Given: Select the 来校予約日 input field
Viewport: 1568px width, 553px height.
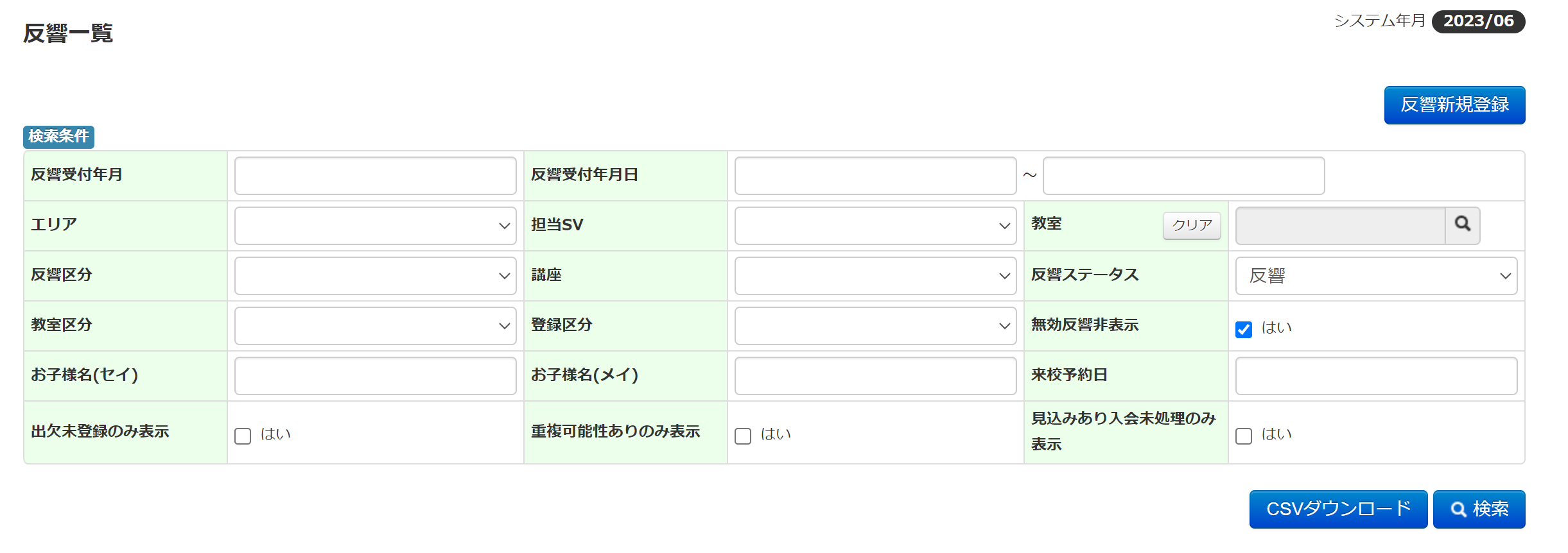Looking at the screenshot, I should (1375, 375).
